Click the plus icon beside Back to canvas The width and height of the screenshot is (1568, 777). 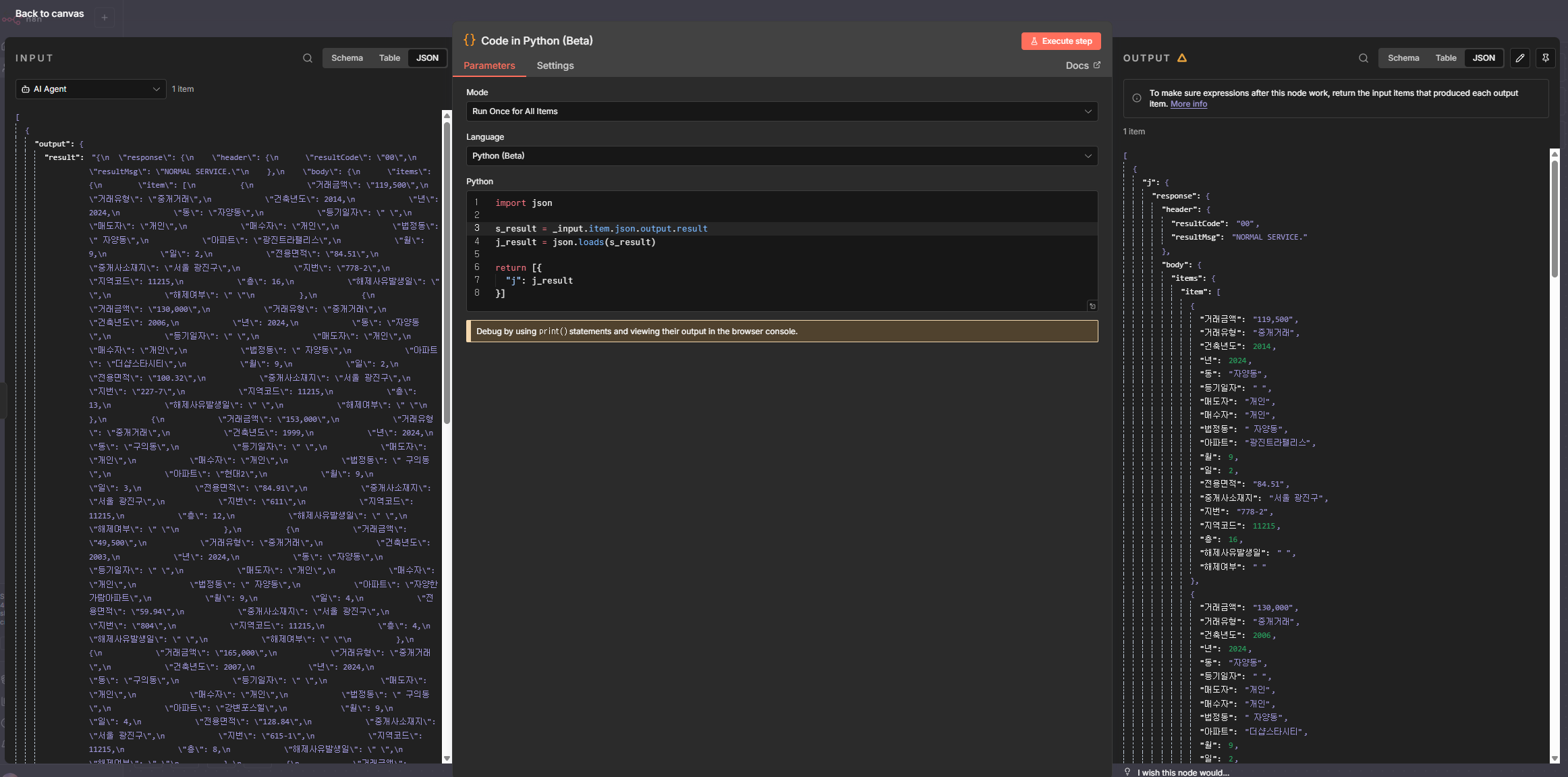[x=105, y=18]
